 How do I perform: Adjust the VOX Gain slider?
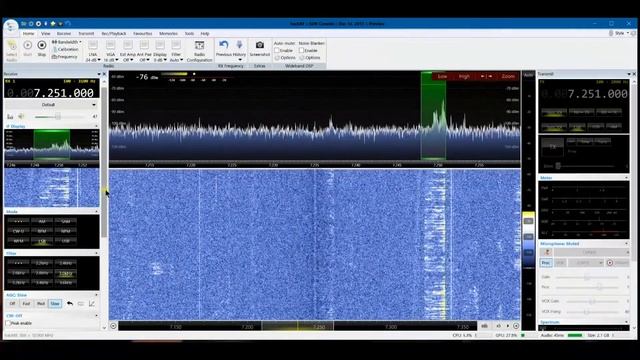(x=592, y=301)
